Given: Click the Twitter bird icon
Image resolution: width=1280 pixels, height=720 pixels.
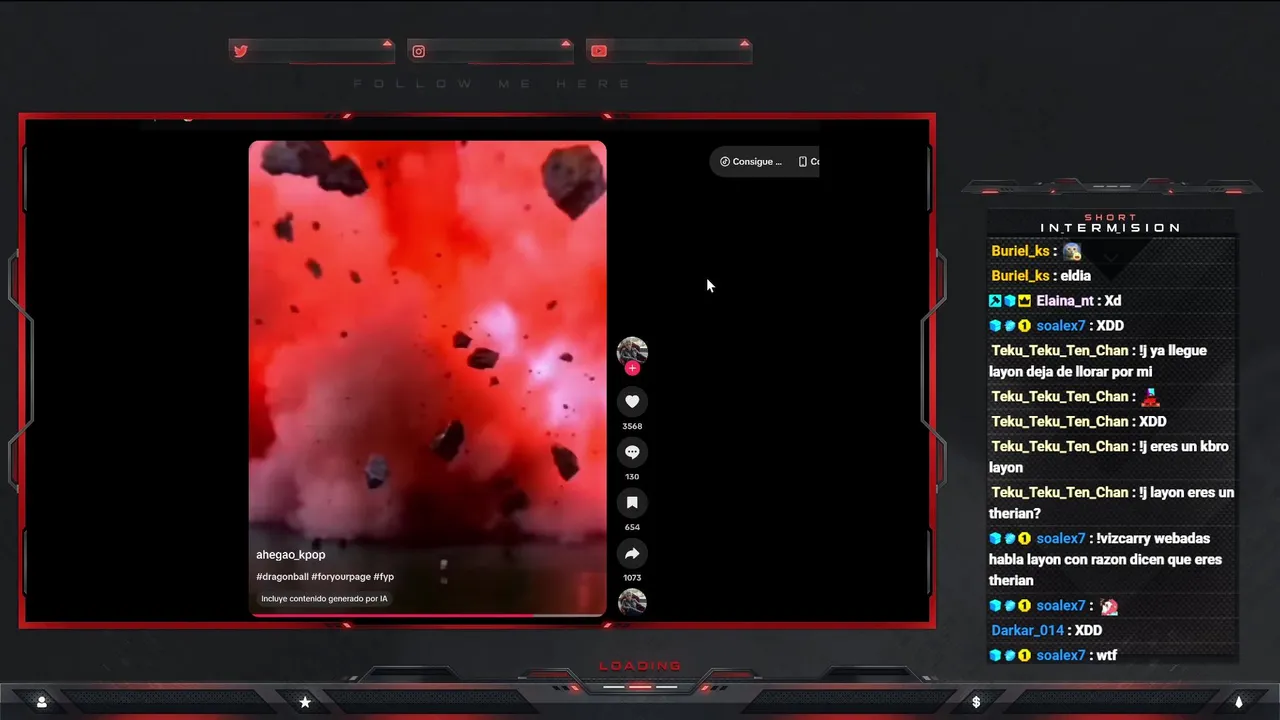Looking at the screenshot, I should coord(240,51).
